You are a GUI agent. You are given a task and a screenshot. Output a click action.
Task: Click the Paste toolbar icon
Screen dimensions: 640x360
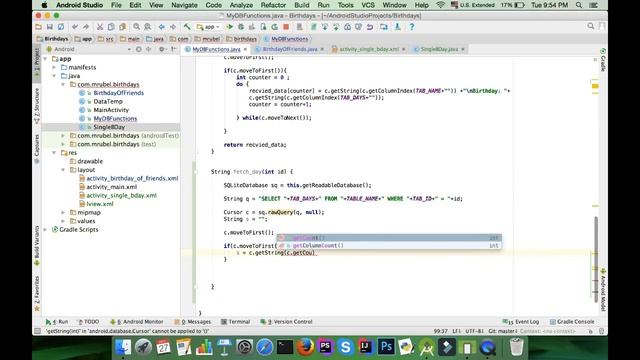tap(122, 27)
